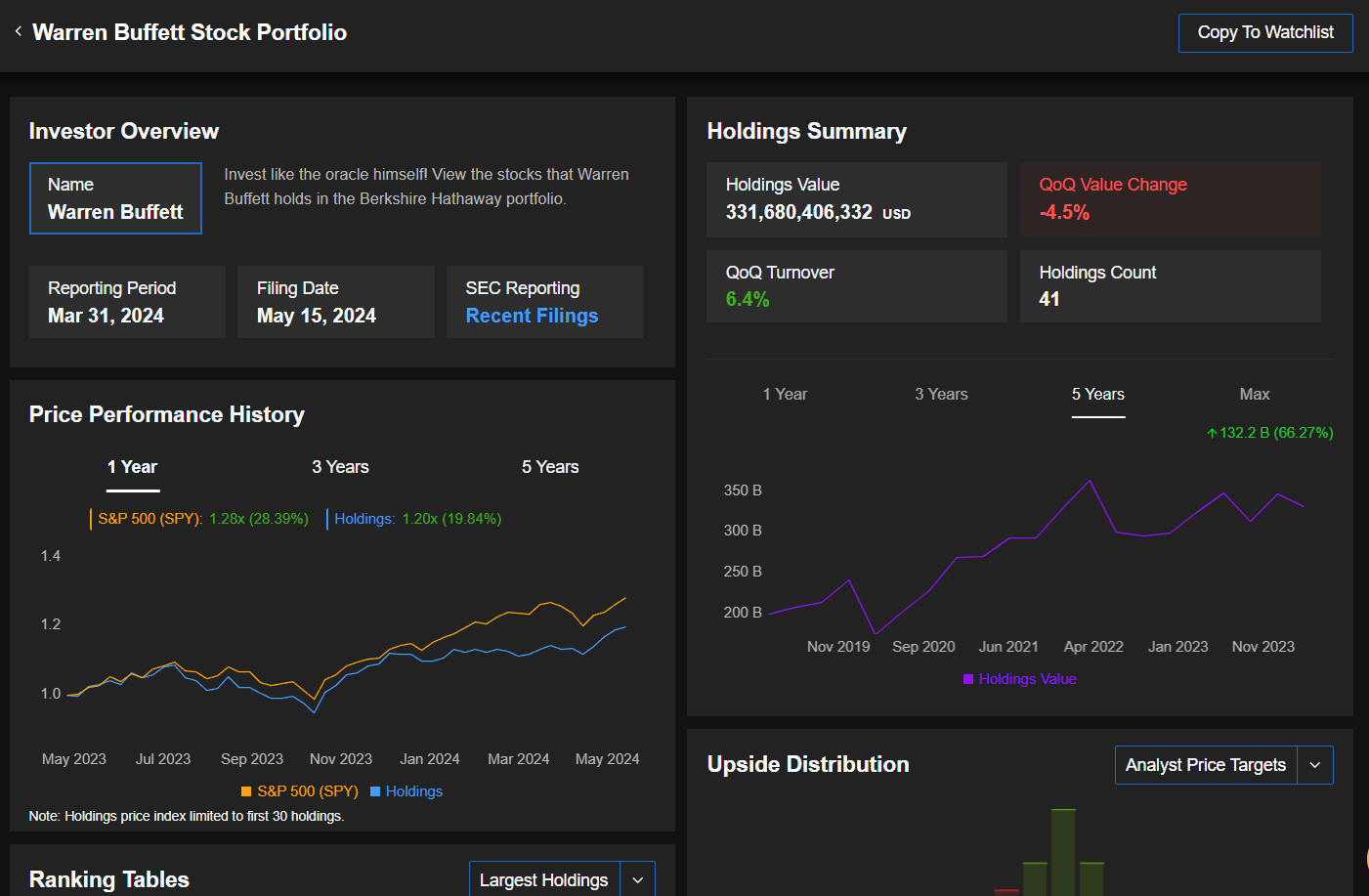The image size is (1369, 896).
Task: Switch price performance to 5 Years
Action: [x=550, y=468]
